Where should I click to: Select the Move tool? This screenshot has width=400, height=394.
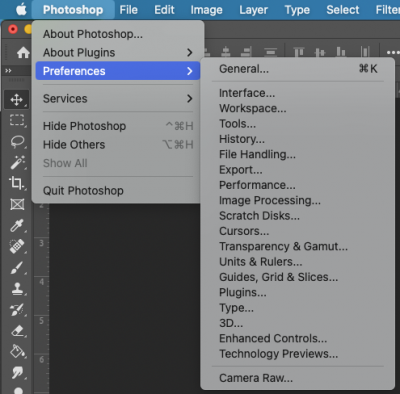click(17, 99)
